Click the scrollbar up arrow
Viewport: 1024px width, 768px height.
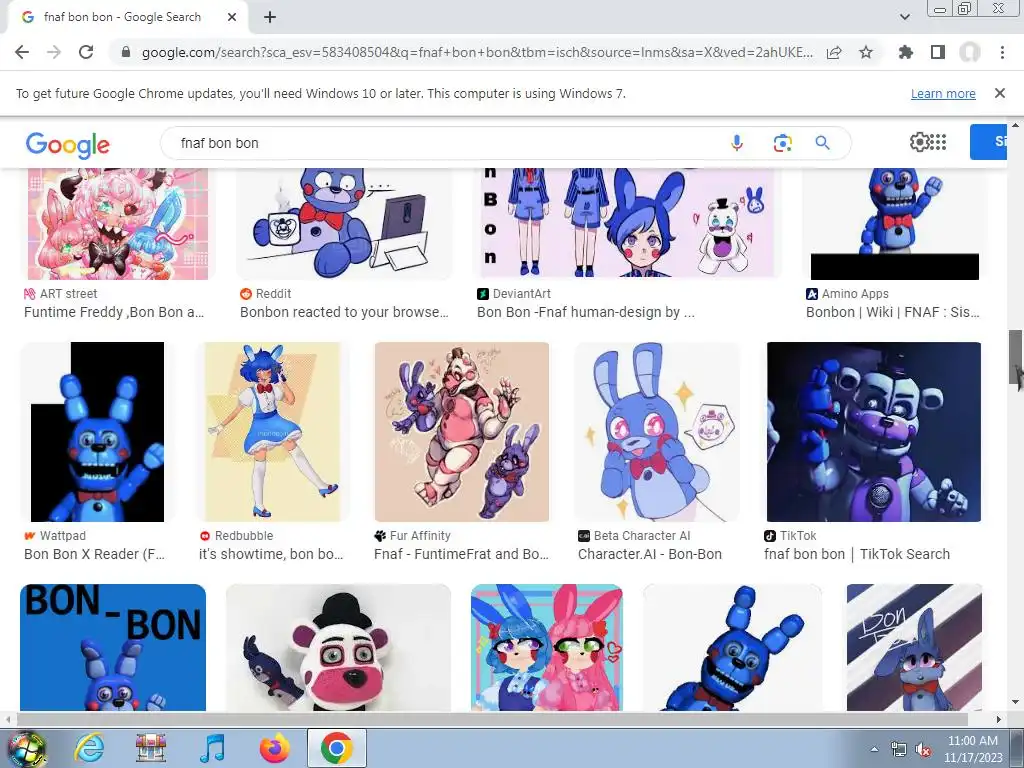(x=1016, y=124)
